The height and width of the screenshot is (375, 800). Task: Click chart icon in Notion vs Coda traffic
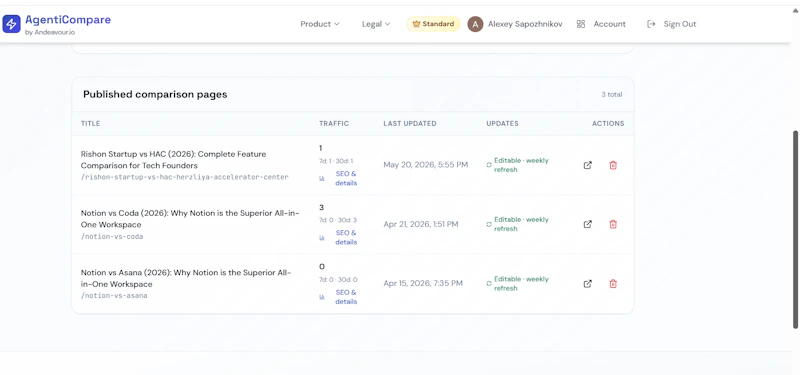tap(322, 237)
